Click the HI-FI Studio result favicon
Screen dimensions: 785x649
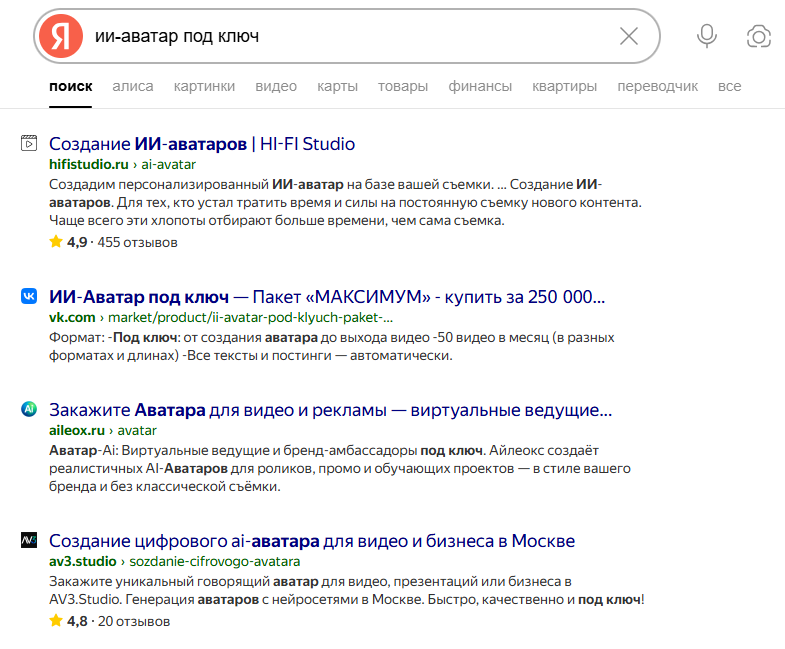click(x=29, y=144)
